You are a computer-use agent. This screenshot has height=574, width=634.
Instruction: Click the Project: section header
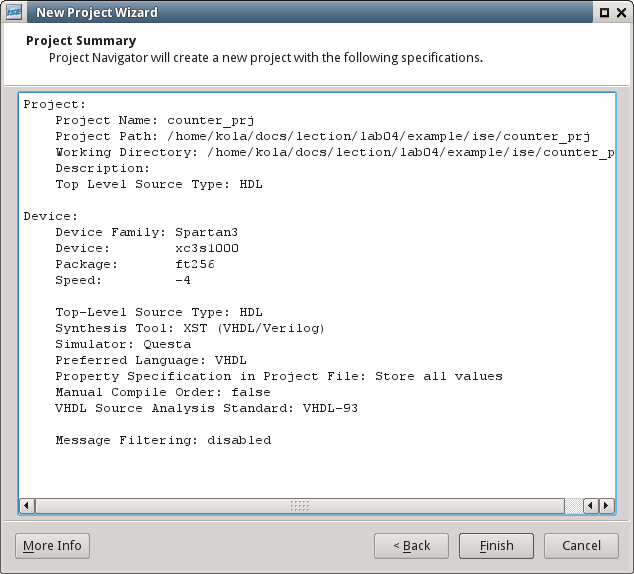[x=55, y=104]
